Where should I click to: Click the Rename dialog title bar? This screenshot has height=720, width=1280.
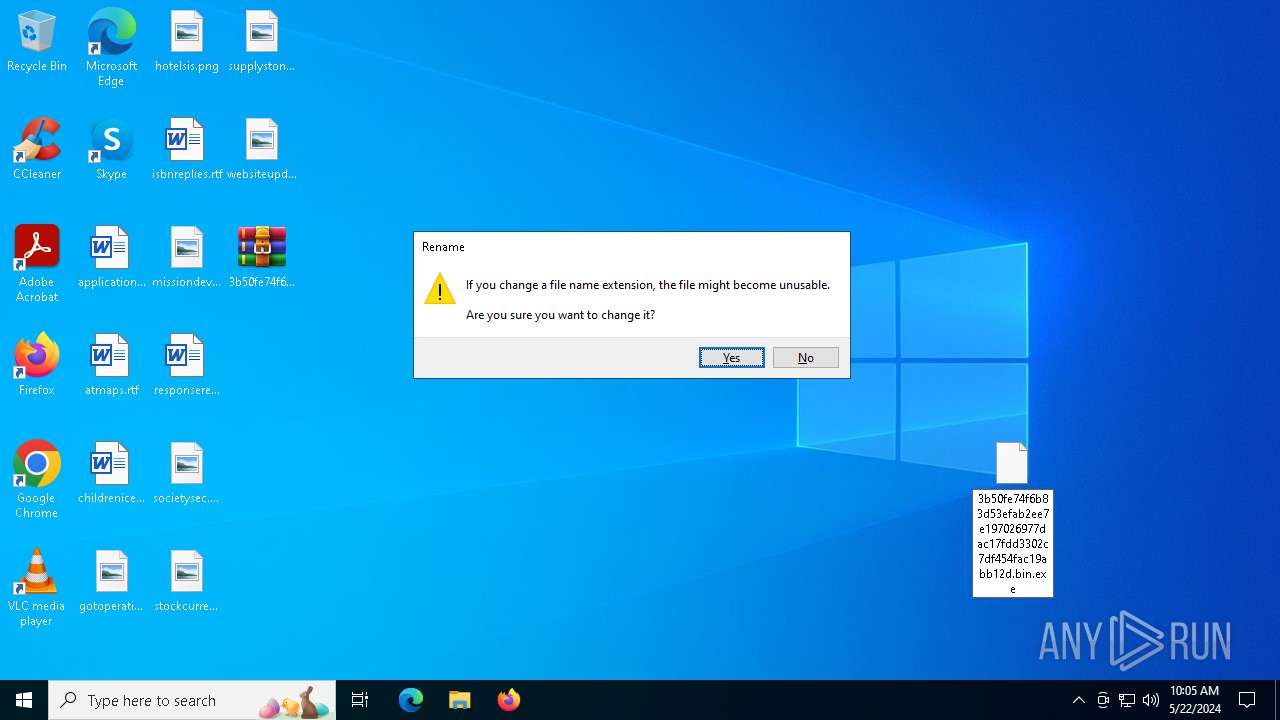(x=632, y=247)
